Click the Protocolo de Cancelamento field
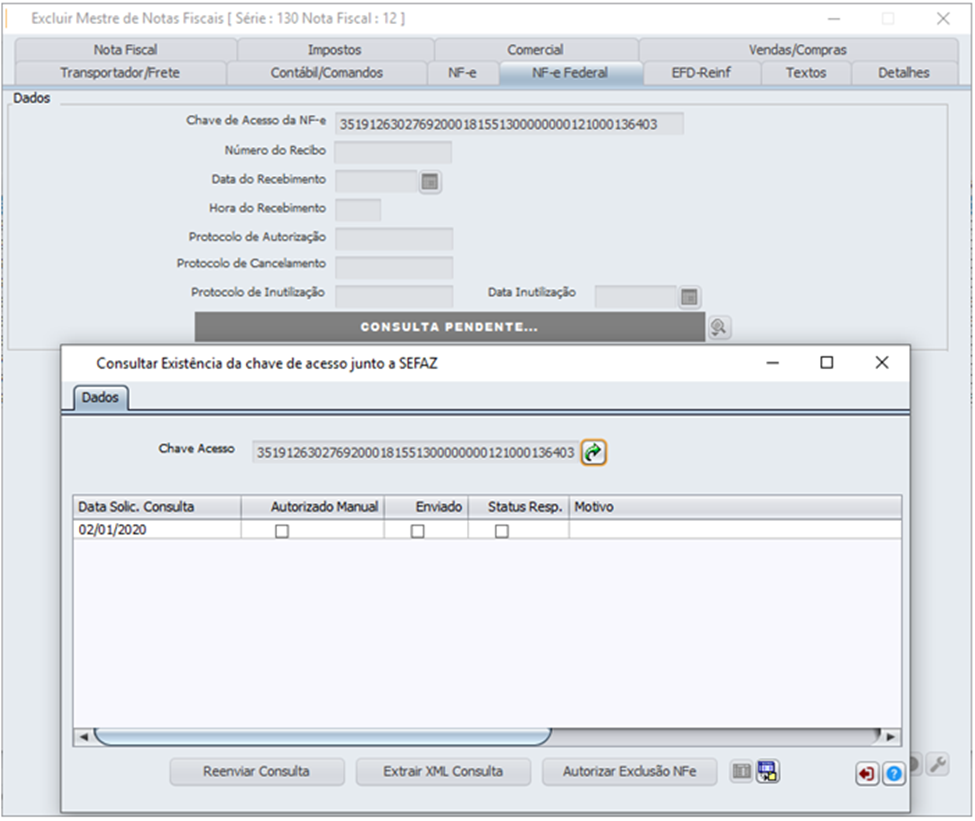The height and width of the screenshot is (821, 975). click(394, 267)
